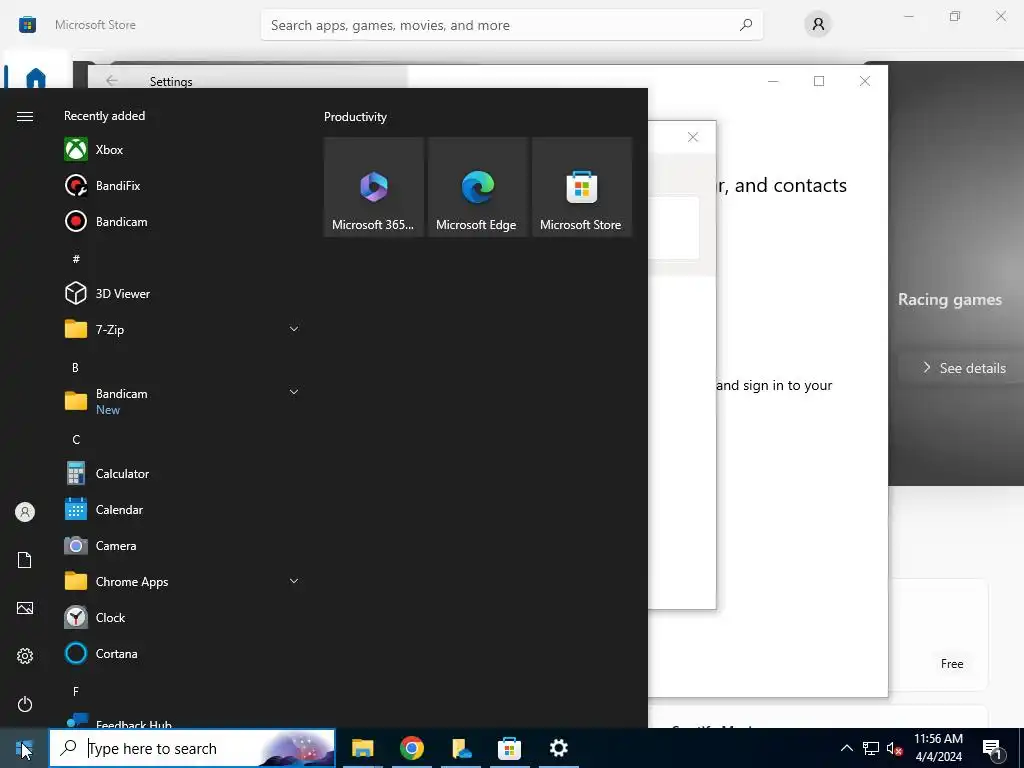Click the Free button in Microsoft Store

click(x=952, y=664)
